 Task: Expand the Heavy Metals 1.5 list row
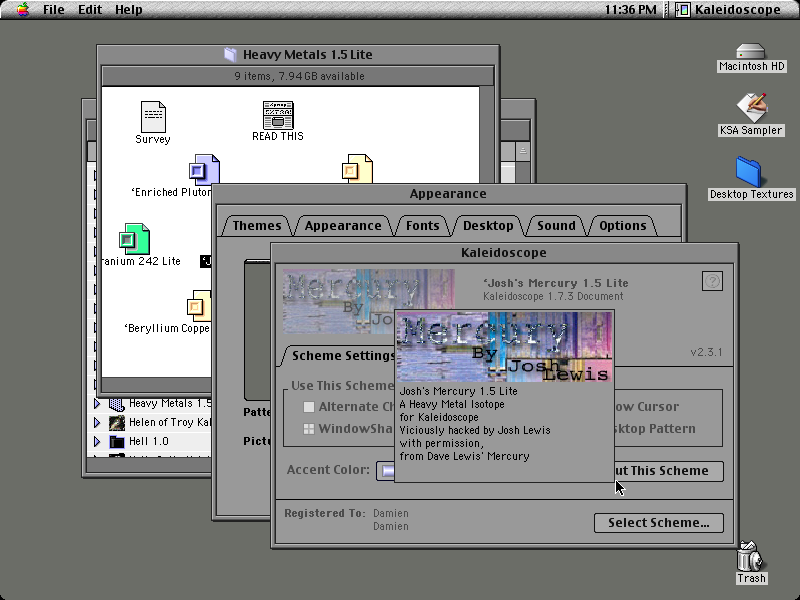[x=97, y=404]
